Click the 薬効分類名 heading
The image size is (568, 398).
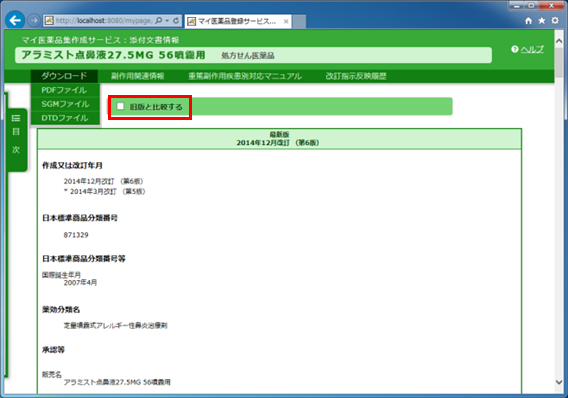click(61, 310)
